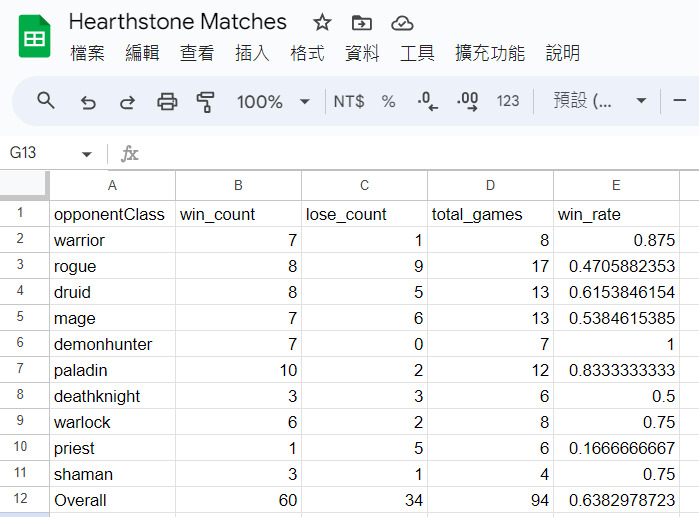Select the total_games header cell
699x517 pixels.
tap(490, 214)
